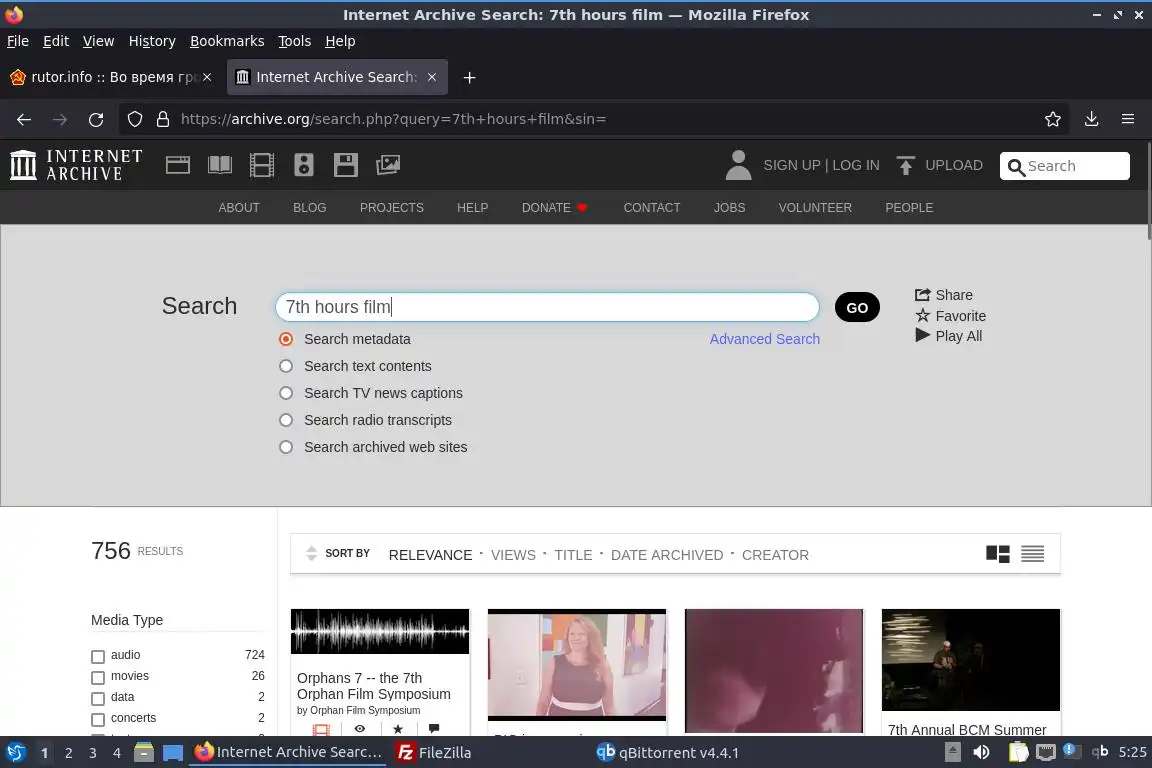
Task: Open the Advanced Search link
Action: (764, 339)
